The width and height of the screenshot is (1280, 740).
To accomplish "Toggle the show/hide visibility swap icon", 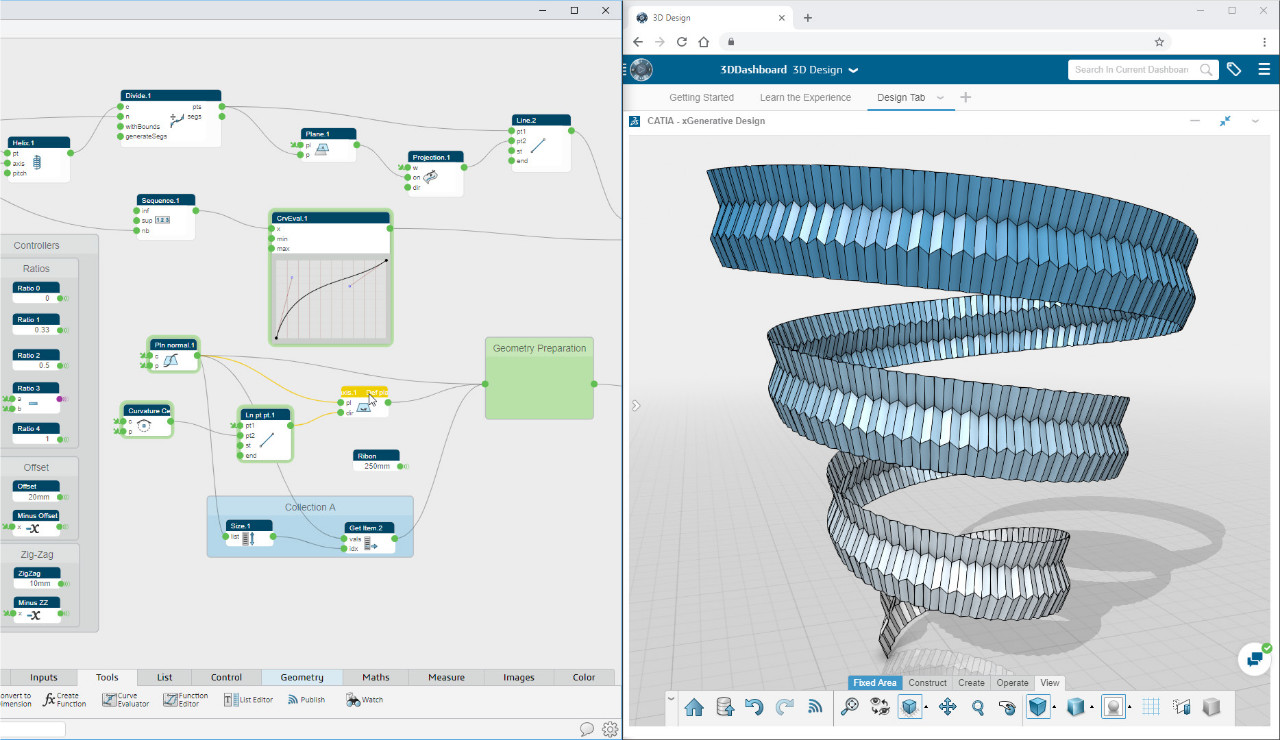I will click(x=881, y=708).
